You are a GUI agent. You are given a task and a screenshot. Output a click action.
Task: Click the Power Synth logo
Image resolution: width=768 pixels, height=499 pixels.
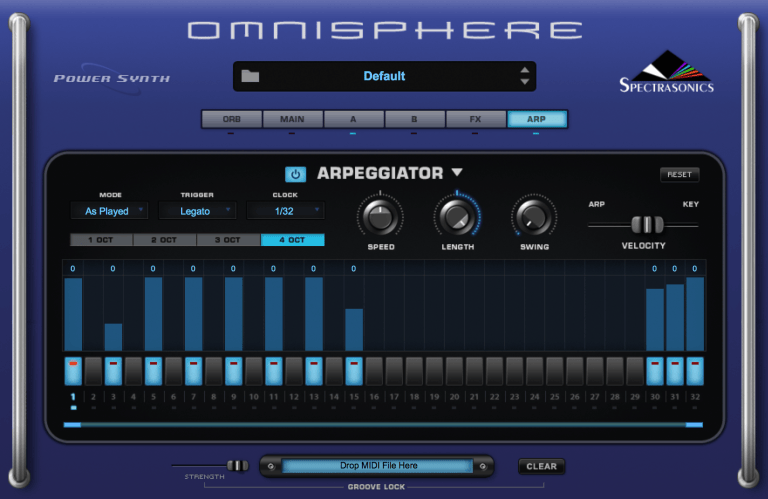[x=112, y=78]
